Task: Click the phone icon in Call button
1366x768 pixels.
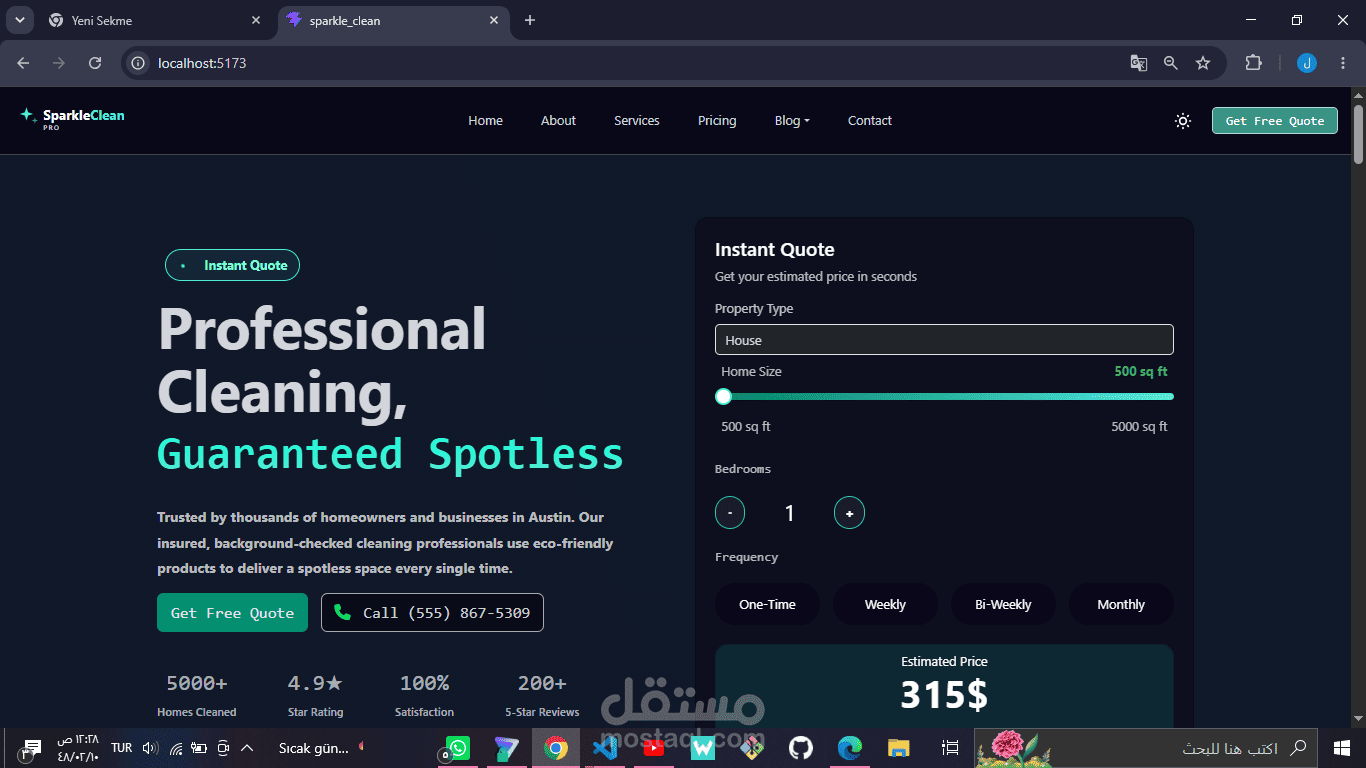Action: [342, 612]
